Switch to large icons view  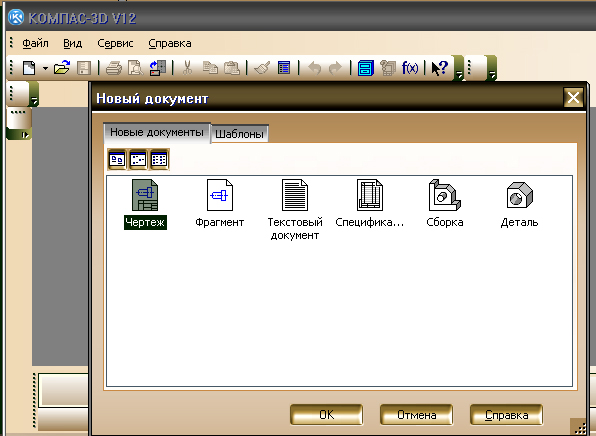117,159
